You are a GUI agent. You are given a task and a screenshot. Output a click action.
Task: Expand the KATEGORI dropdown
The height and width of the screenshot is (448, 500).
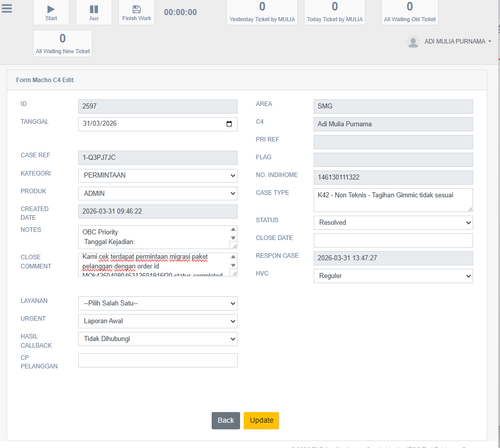click(x=158, y=176)
